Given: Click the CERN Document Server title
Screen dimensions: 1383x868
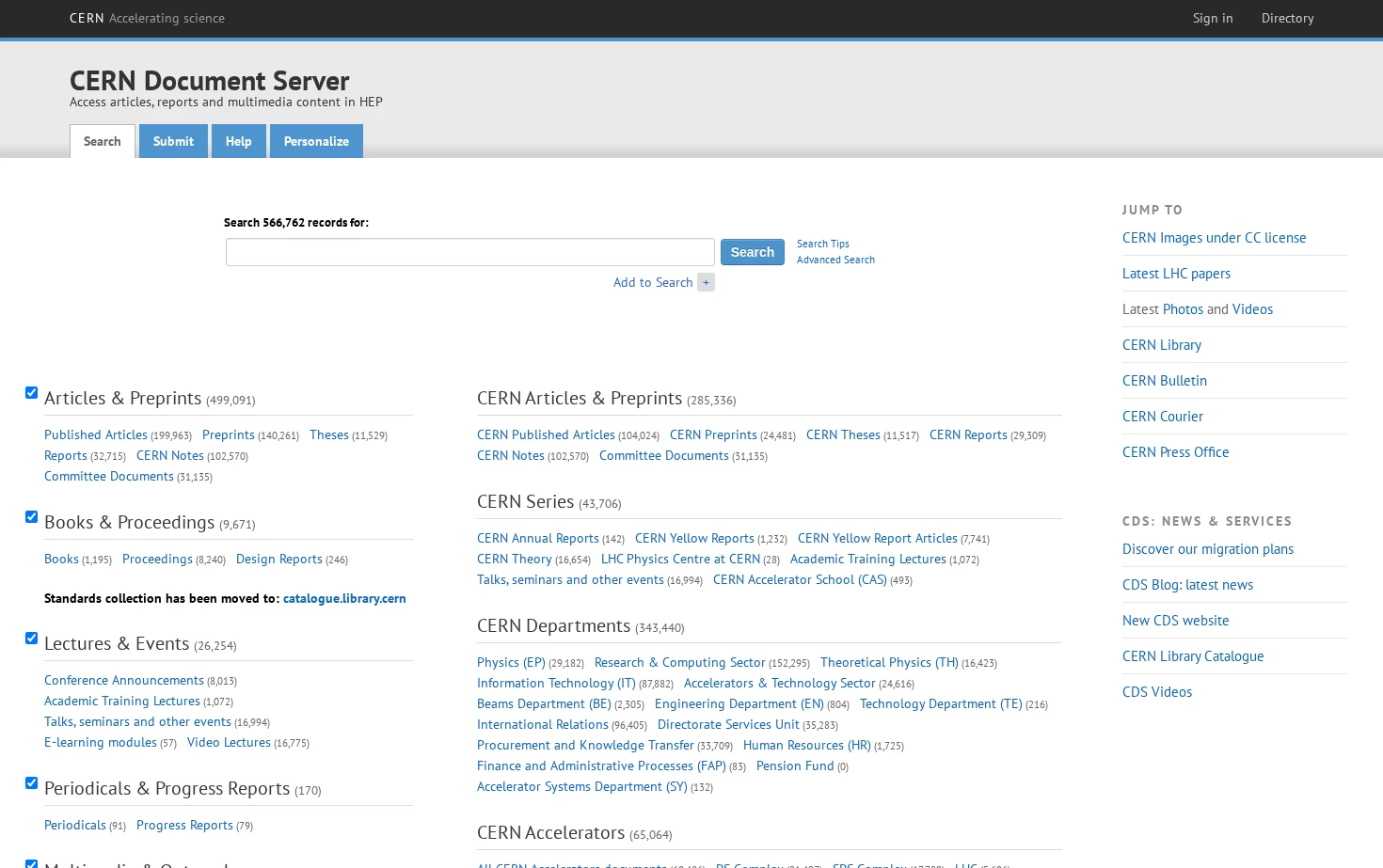Looking at the screenshot, I should [209, 81].
